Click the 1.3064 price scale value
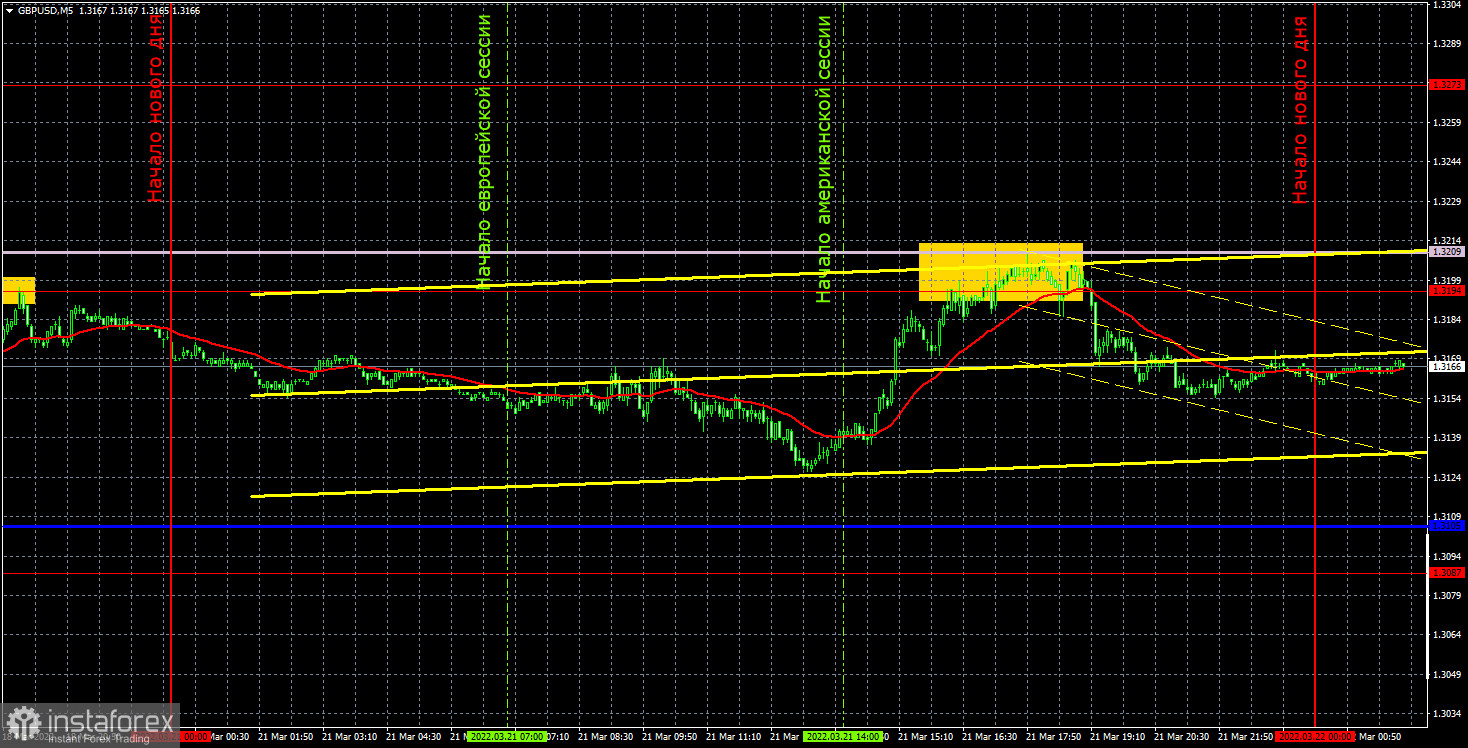This screenshot has width=1468, height=748. 1446,635
